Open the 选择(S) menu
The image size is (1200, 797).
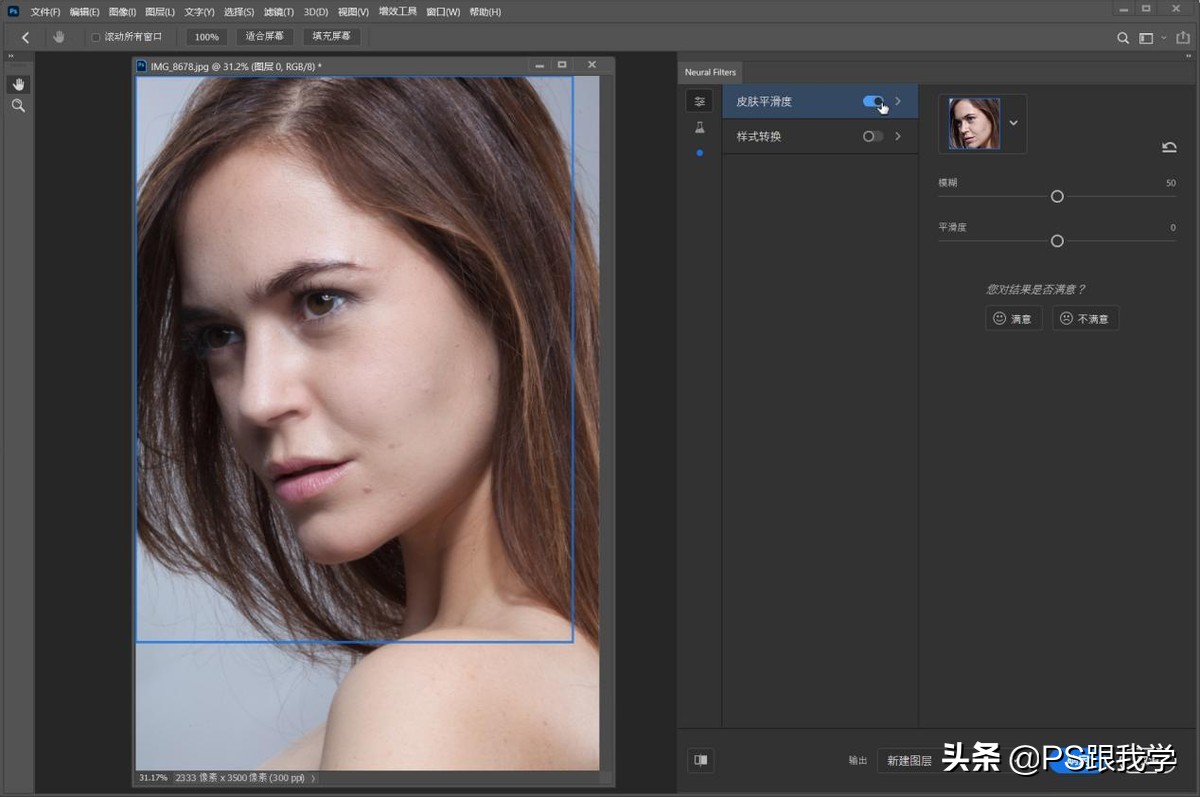239,12
